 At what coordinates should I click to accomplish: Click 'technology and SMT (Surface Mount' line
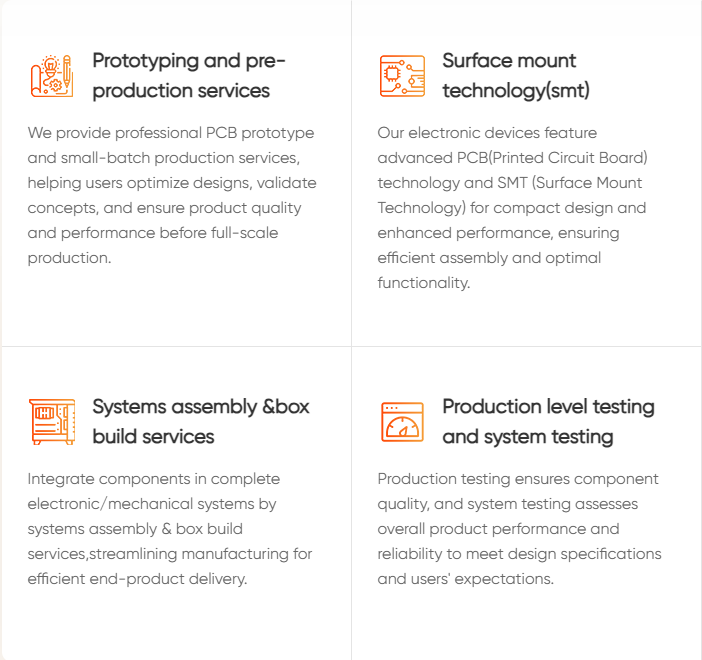509,183
